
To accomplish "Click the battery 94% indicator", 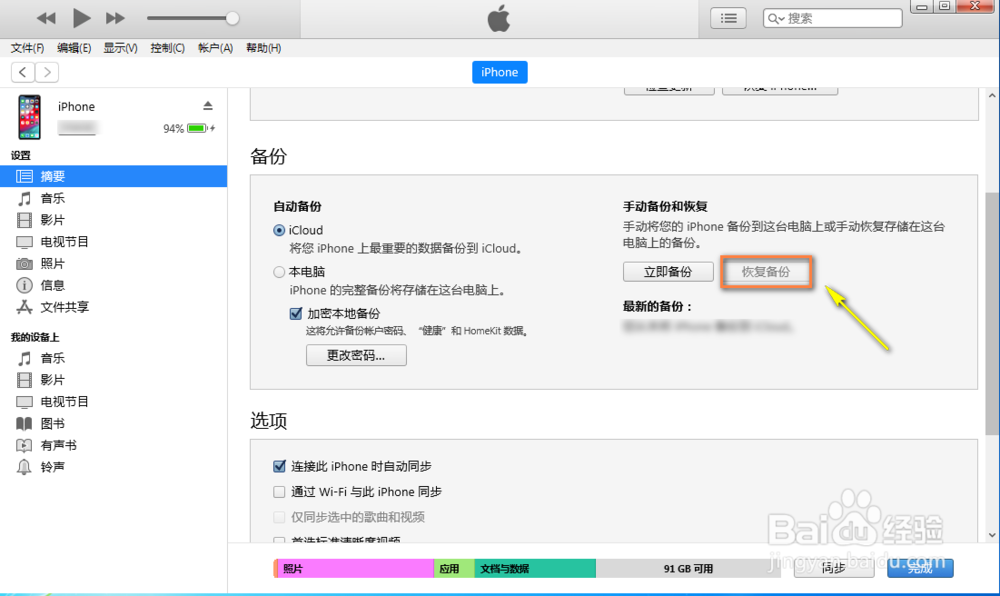I will [189, 128].
